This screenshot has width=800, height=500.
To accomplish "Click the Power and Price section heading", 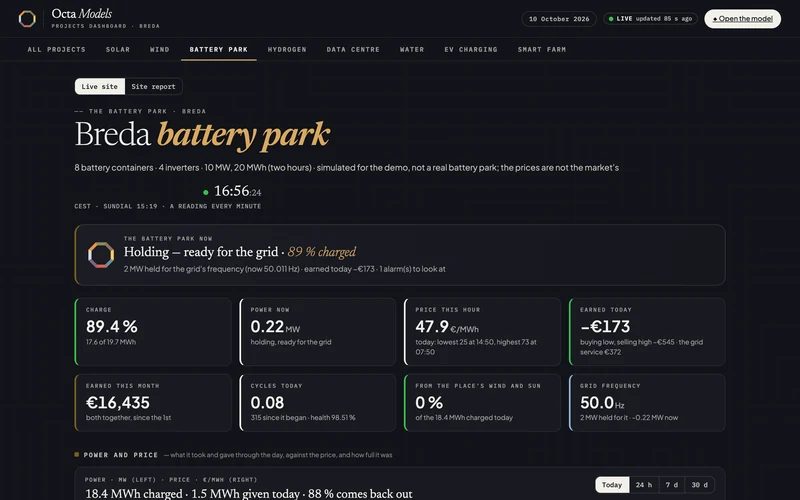I will pyautogui.click(x=121, y=455).
